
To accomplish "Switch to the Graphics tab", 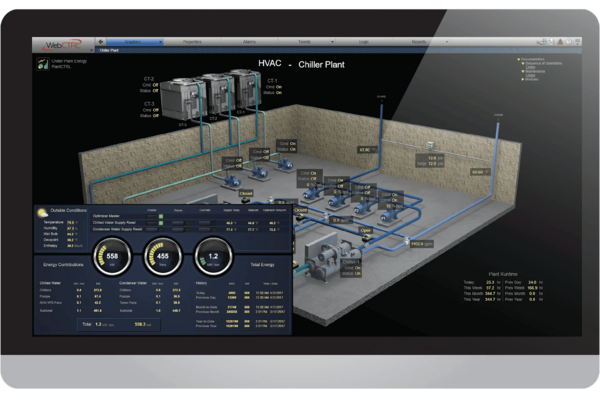I will (132, 42).
